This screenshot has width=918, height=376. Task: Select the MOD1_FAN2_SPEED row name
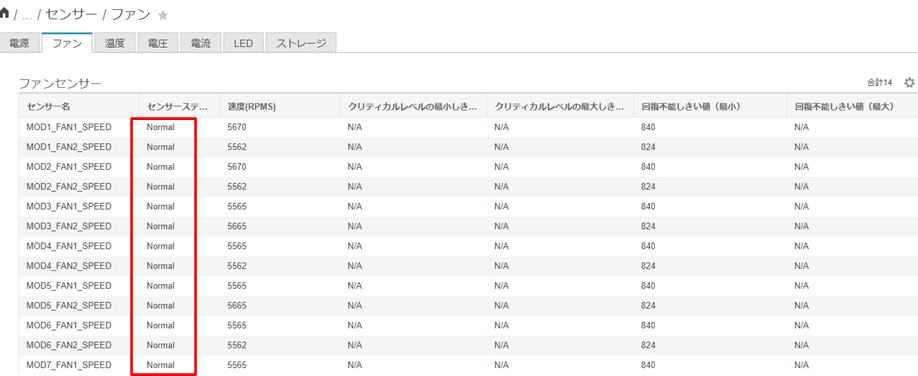68,147
